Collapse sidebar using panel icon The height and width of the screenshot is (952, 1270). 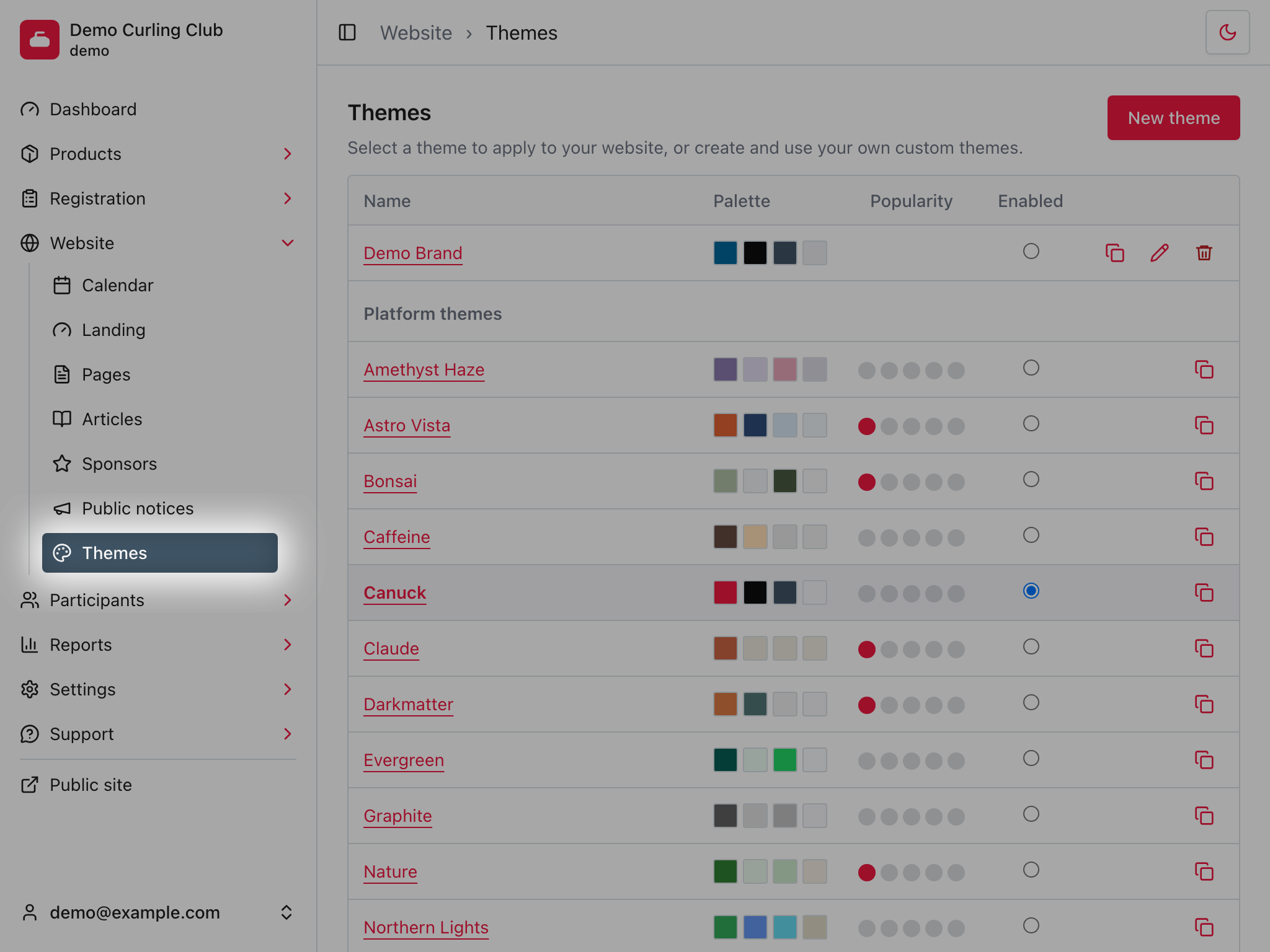click(347, 32)
